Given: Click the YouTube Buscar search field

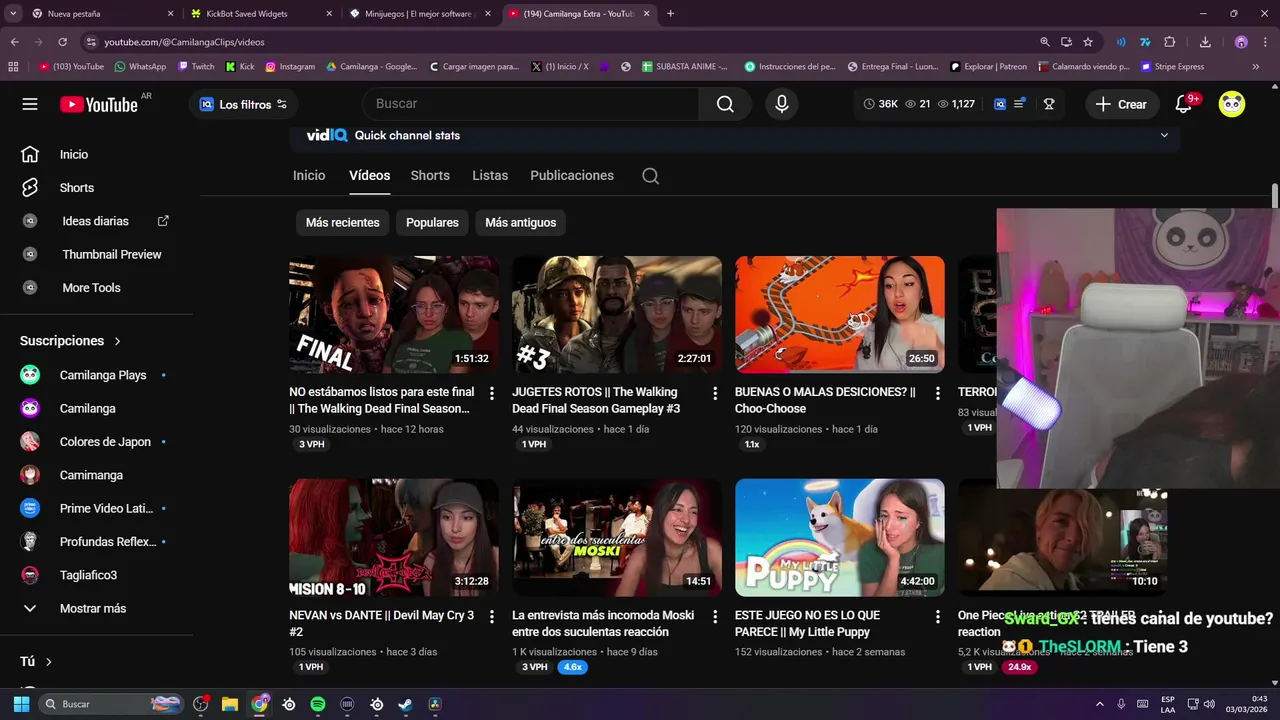Looking at the screenshot, I should [531, 104].
